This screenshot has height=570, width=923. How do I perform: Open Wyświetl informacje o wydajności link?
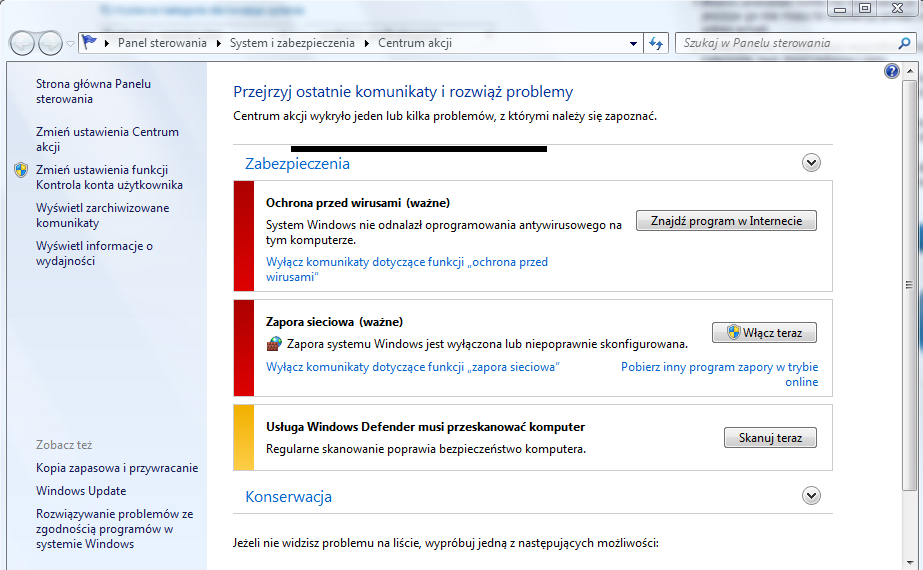click(94, 253)
